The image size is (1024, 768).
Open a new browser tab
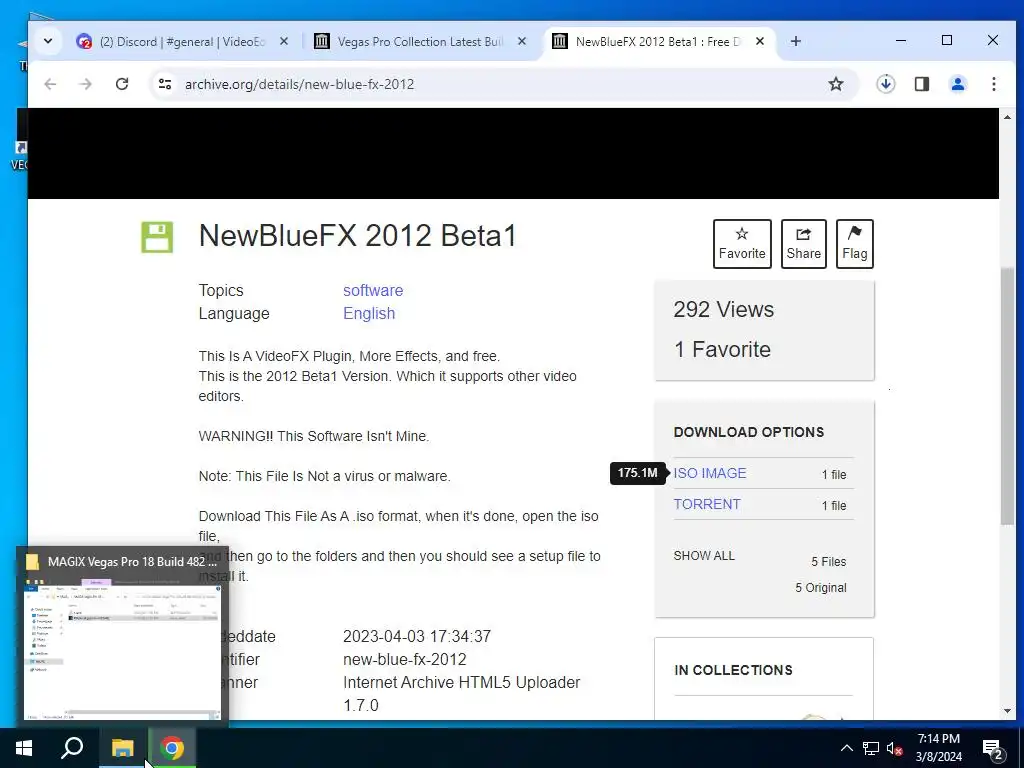click(x=795, y=41)
